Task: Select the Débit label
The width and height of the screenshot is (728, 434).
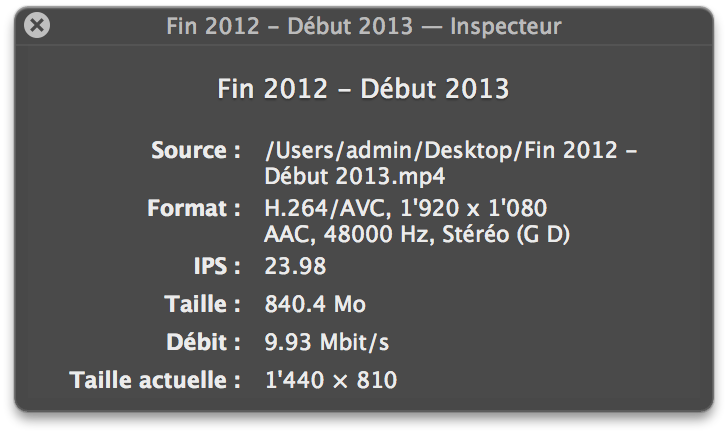Action: coord(203,342)
